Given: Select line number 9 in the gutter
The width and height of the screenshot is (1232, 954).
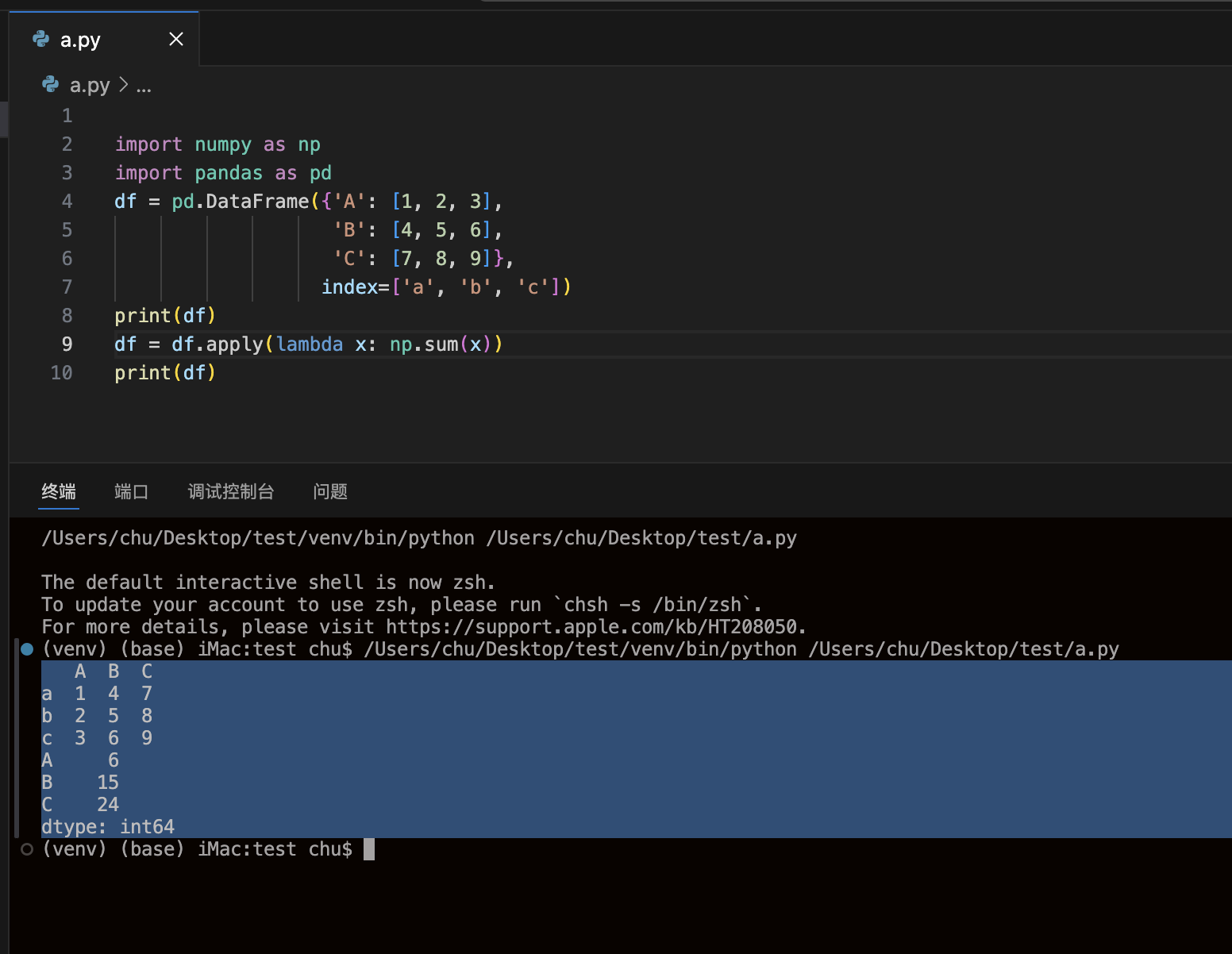Looking at the screenshot, I should point(67,344).
